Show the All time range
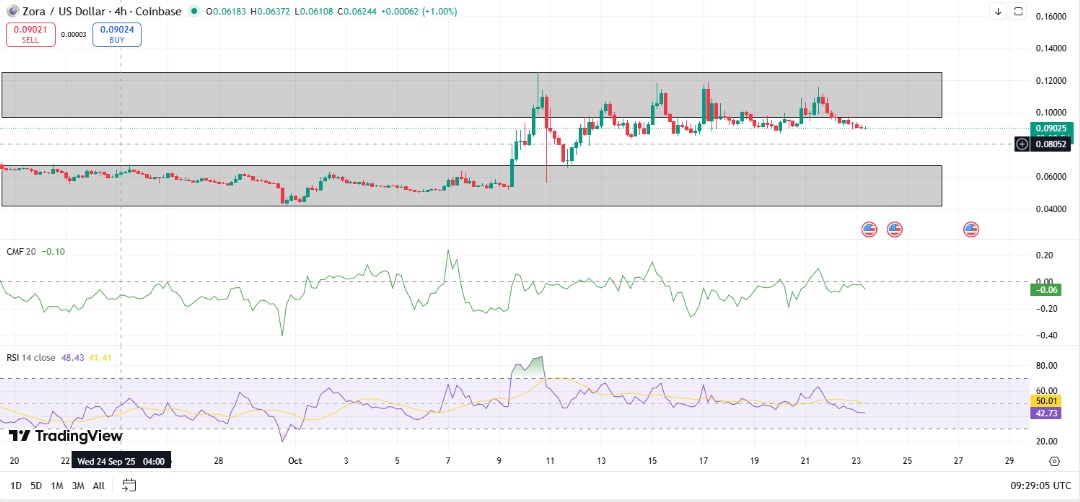Screen dimensions: 1080x502 98,485
